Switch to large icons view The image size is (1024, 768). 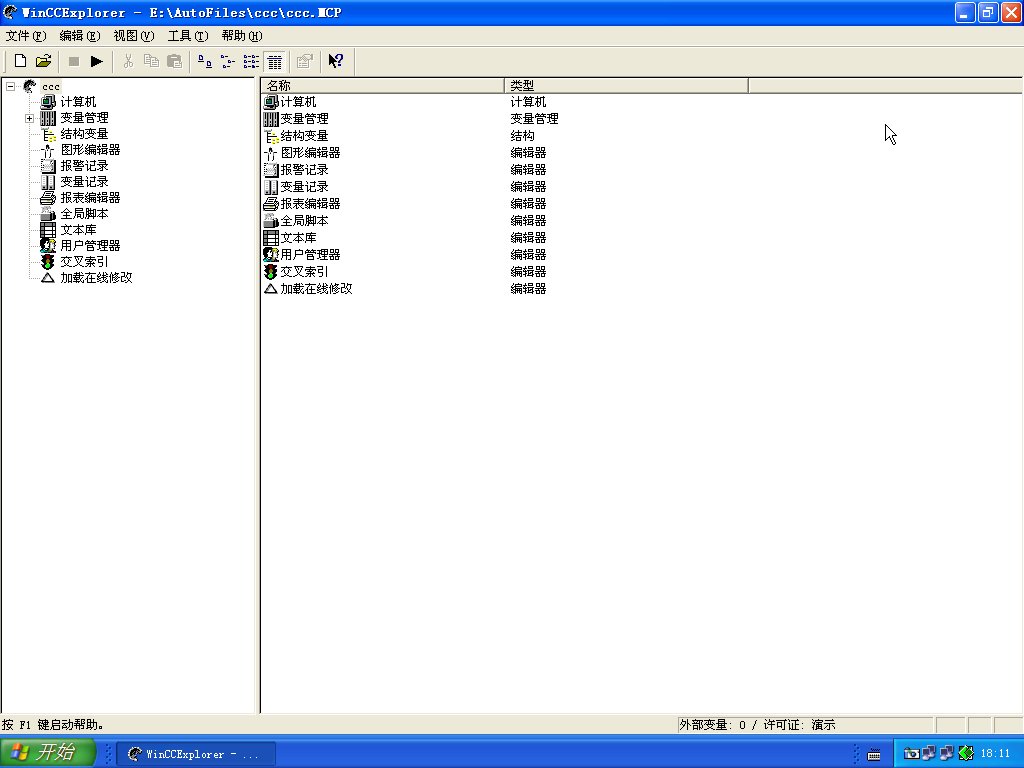coord(205,61)
